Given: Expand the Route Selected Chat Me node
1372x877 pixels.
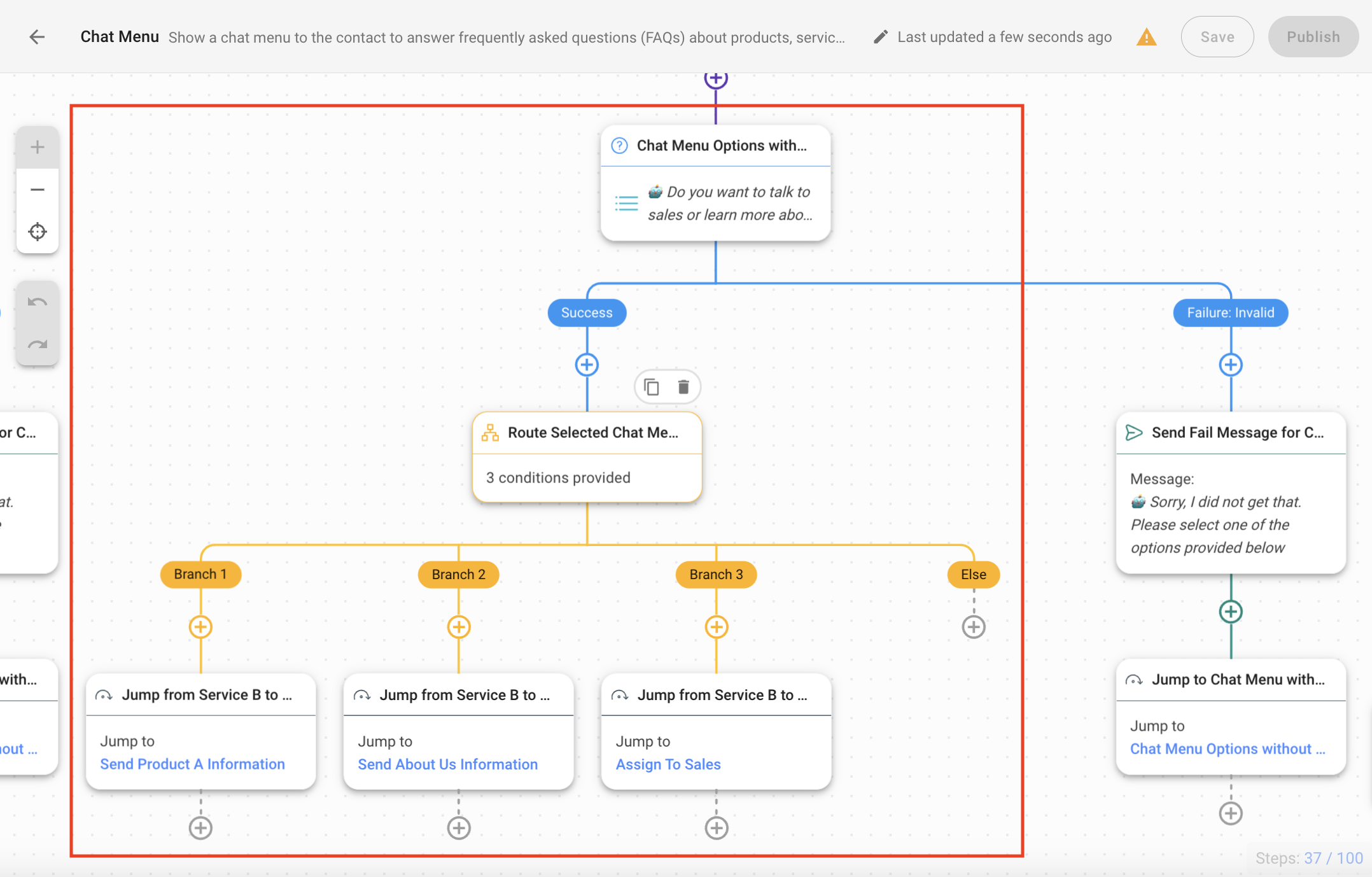Looking at the screenshot, I should pos(586,454).
